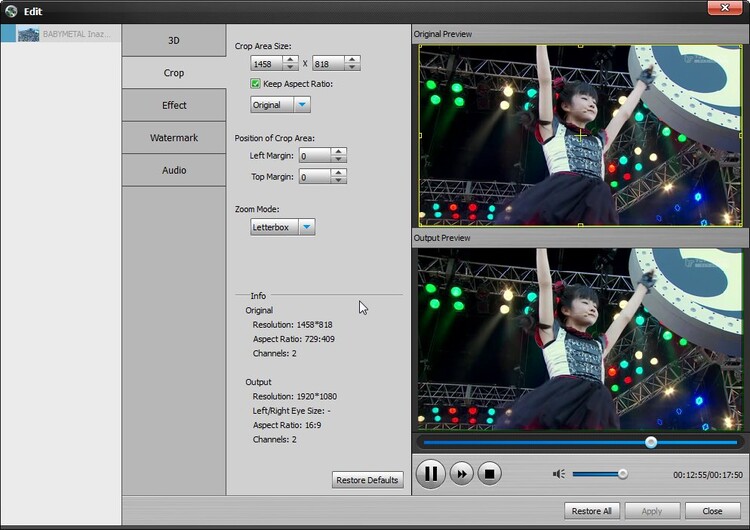Stop the preview playback
The height and width of the screenshot is (530, 750).
click(x=489, y=474)
